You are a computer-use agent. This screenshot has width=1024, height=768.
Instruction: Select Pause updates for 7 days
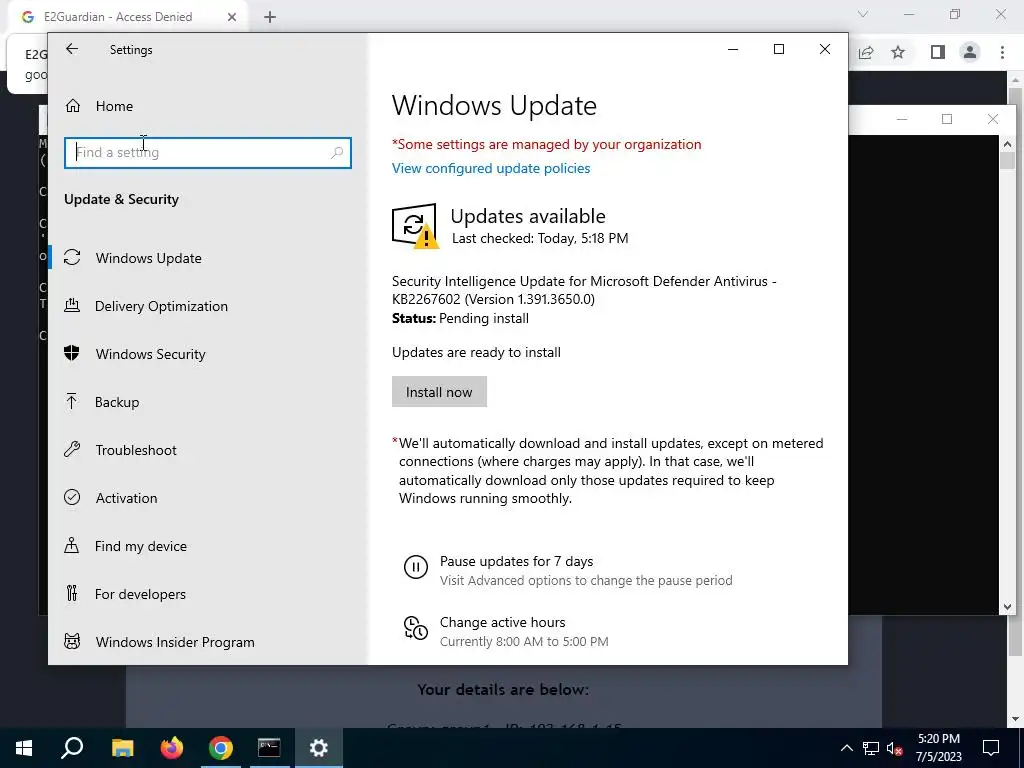click(516, 561)
